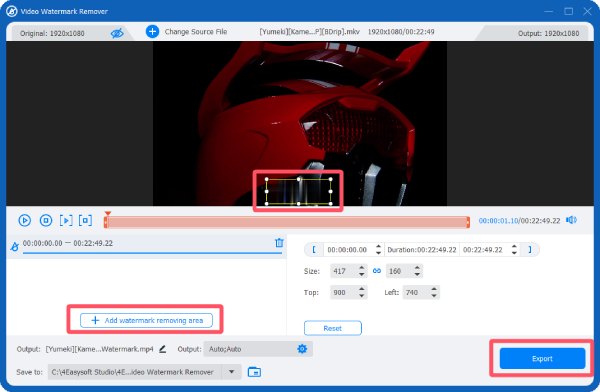Screen dimensions: 600x392
Task: Decrease the Left position value
Action: tap(434, 296)
